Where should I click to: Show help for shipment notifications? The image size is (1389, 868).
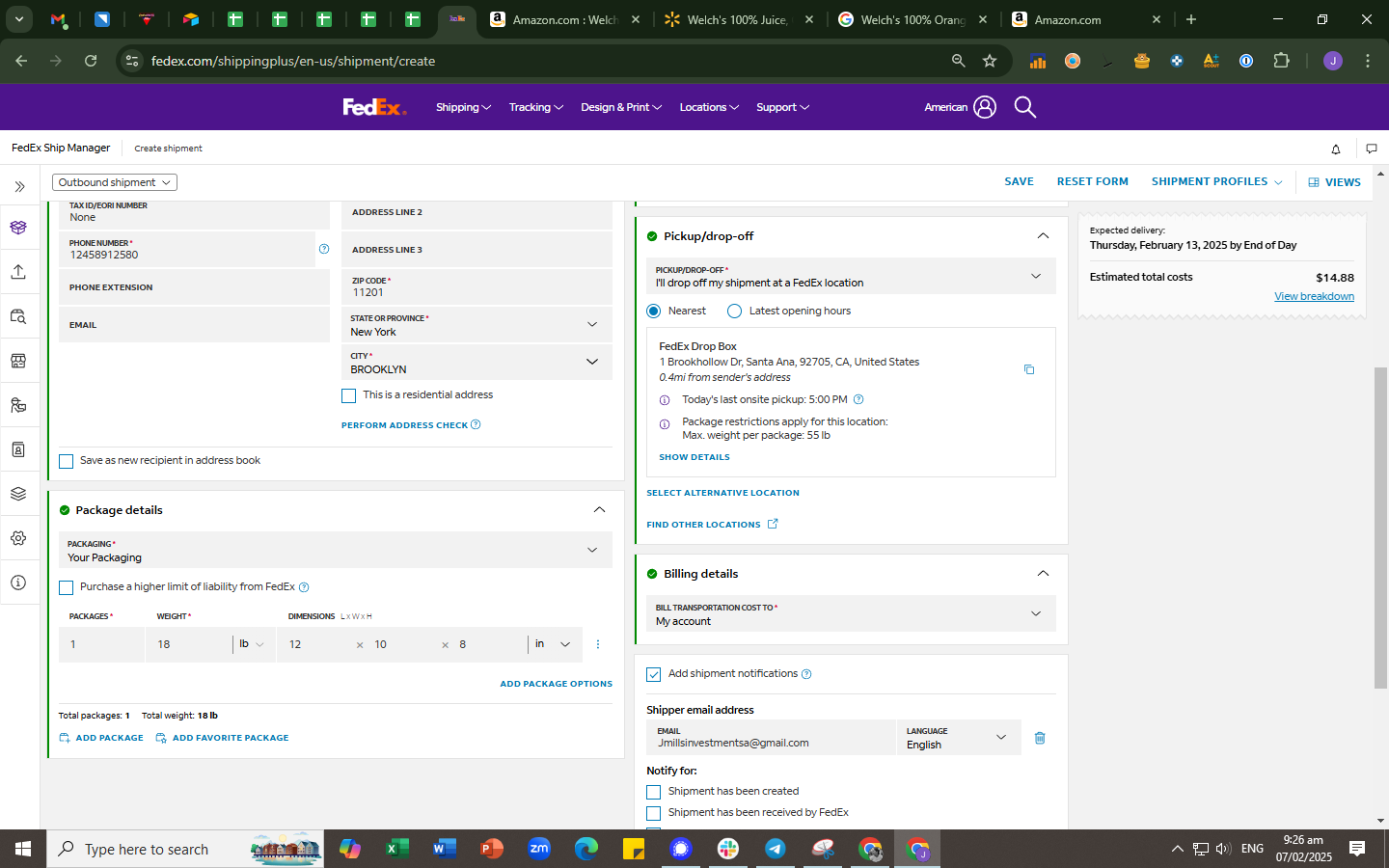(x=806, y=674)
